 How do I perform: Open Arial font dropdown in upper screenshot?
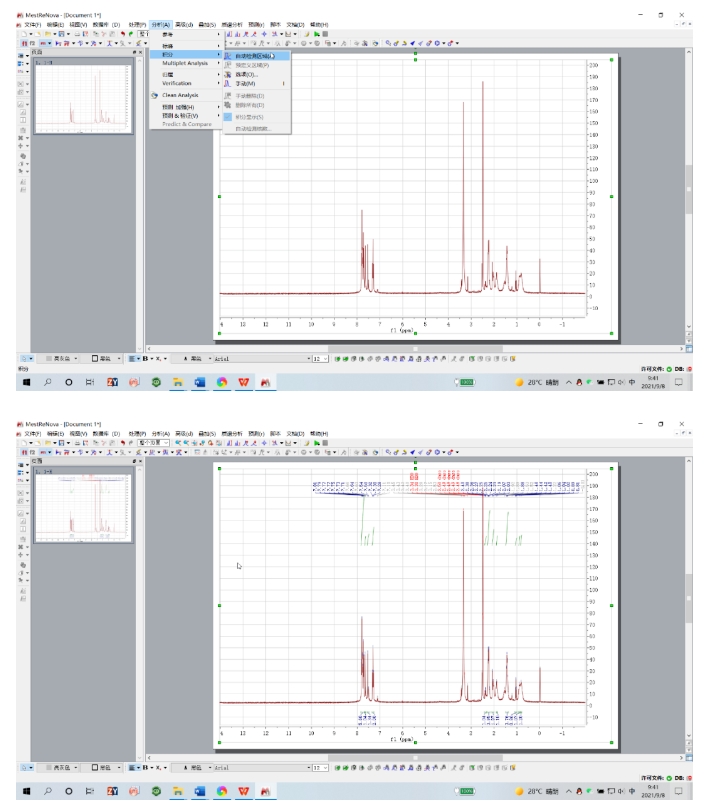263,359
